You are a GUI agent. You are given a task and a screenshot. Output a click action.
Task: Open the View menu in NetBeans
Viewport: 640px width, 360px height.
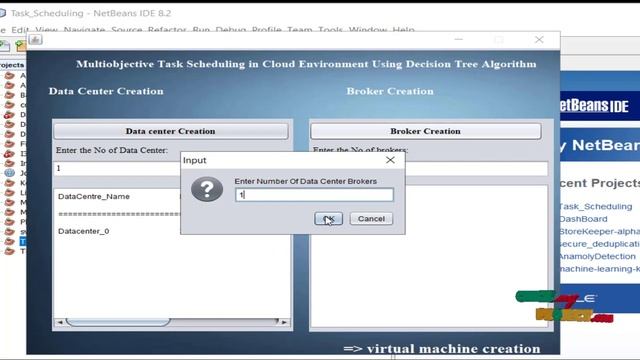tap(47, 30)
